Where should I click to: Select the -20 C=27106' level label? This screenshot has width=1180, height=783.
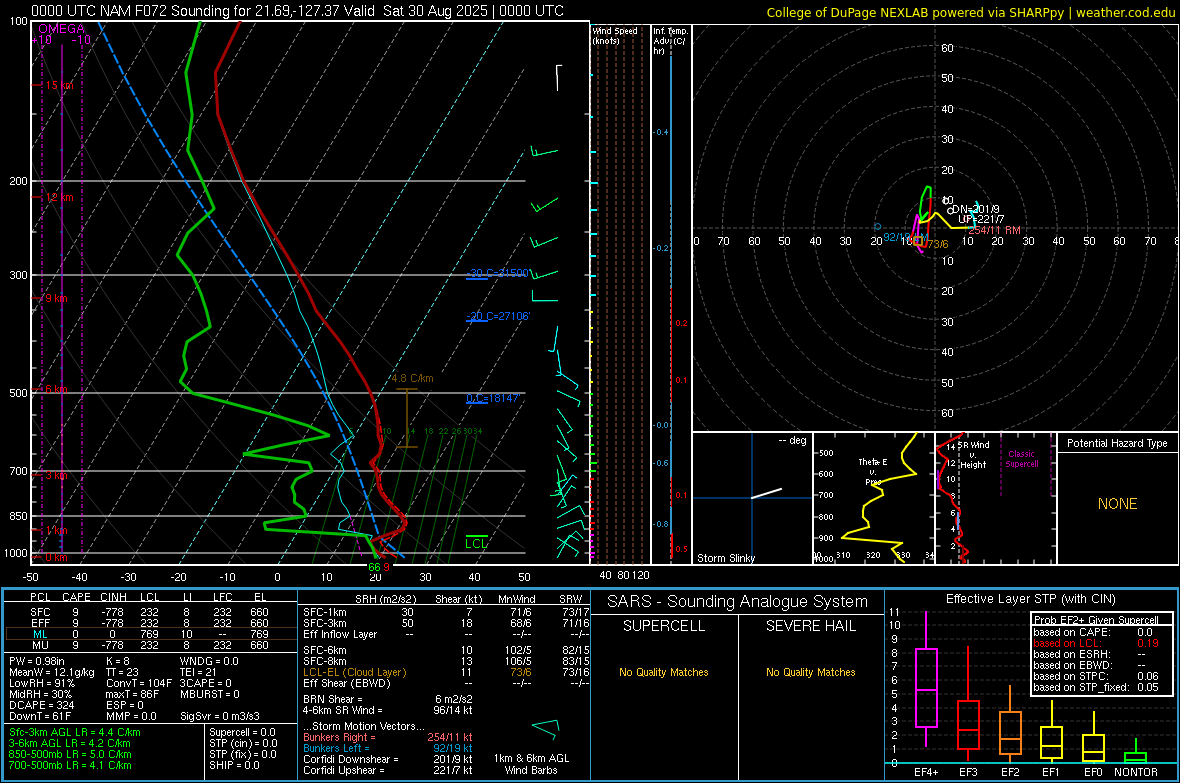click(x=497, y=316)
